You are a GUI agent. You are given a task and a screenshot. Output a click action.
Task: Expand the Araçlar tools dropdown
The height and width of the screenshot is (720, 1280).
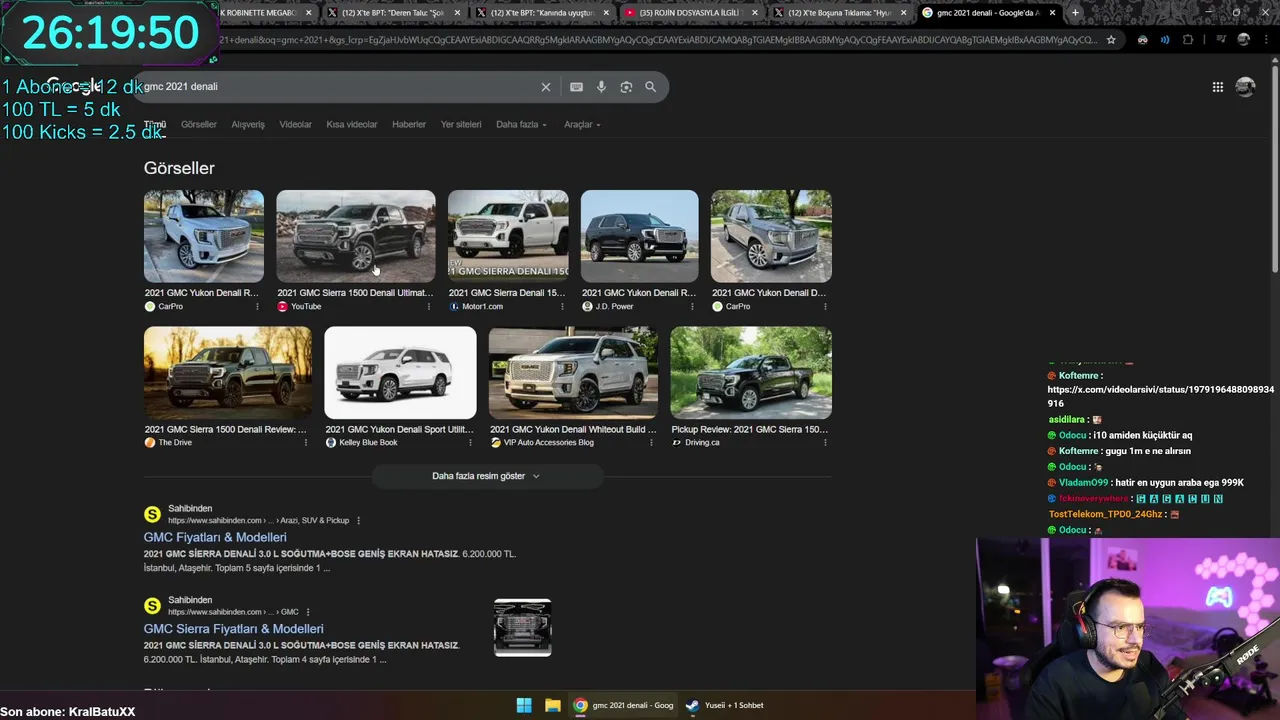tap(582, 125)
